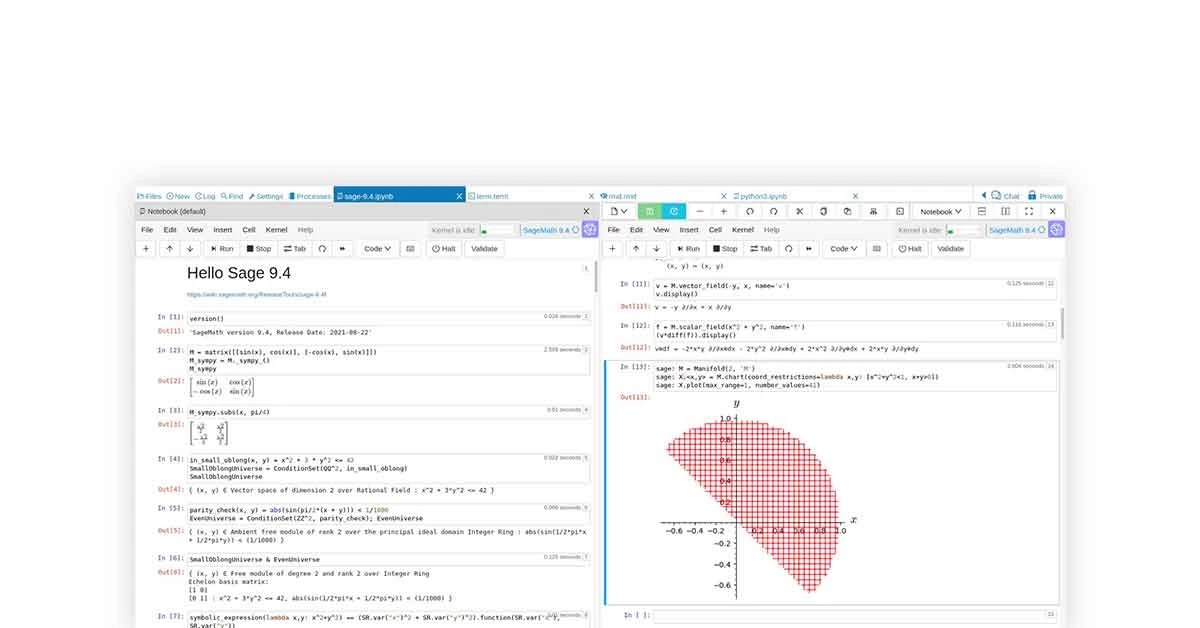1200x628 pixels.
Task: Stop kernel execution with the Stop icon
Action: [x=258, y=248]
